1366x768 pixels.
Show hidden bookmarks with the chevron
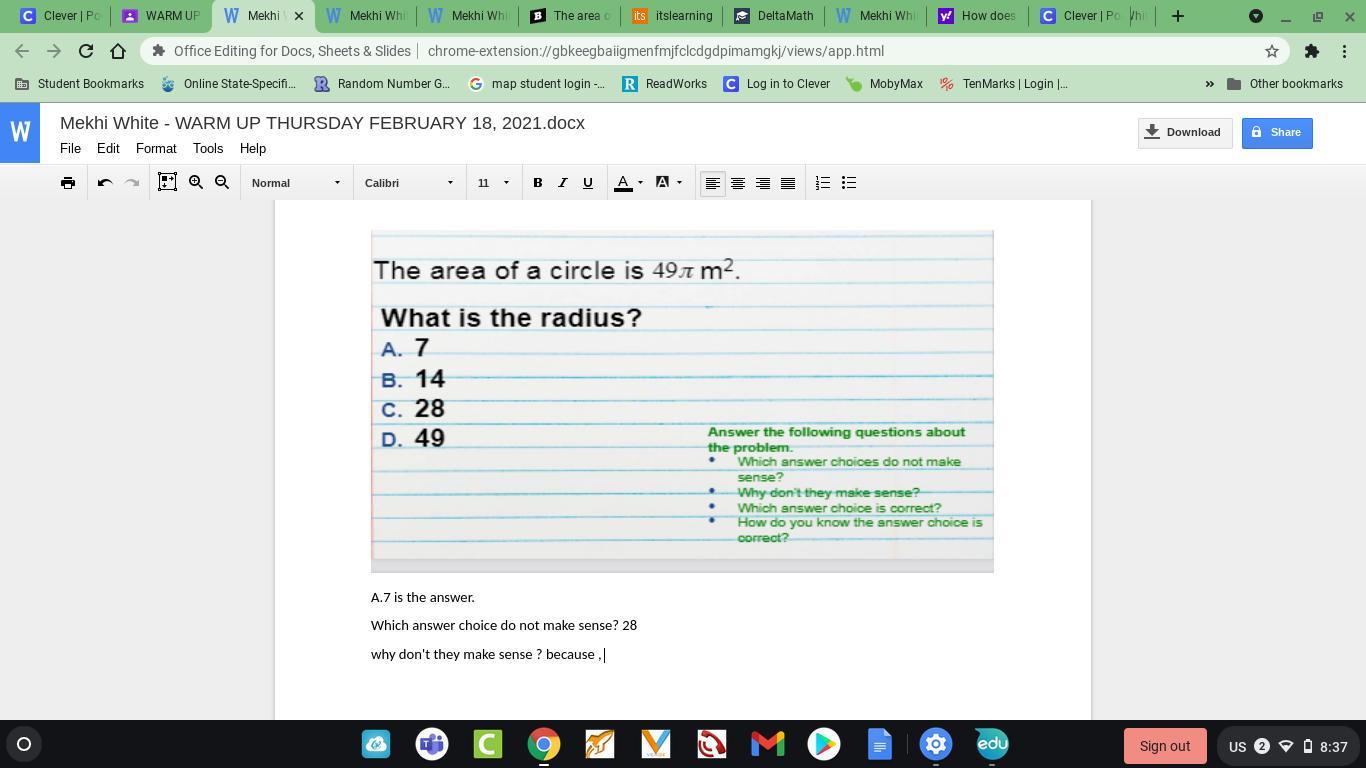1209,84
